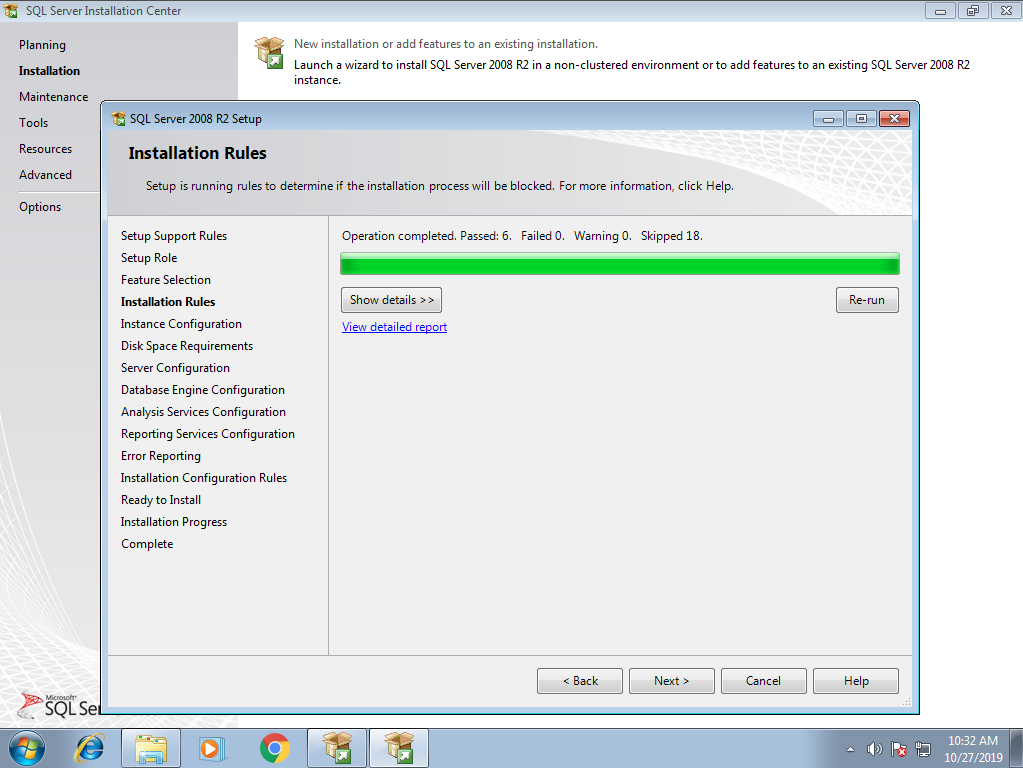
Task: Launch Internet Explorer from taskbar
Action: pos(89,748)
